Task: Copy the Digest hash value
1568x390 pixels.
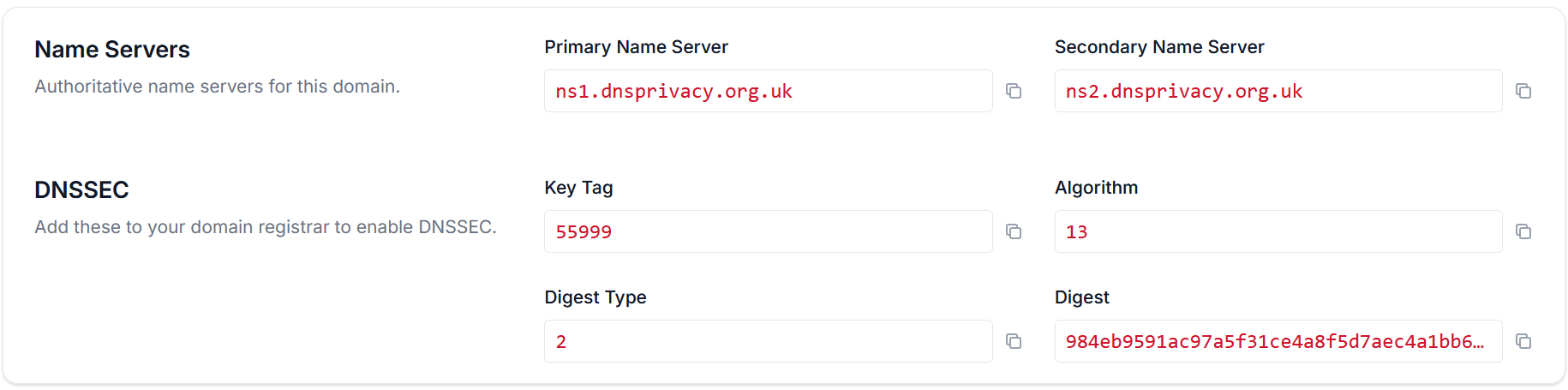Action: click(1523, 341)
